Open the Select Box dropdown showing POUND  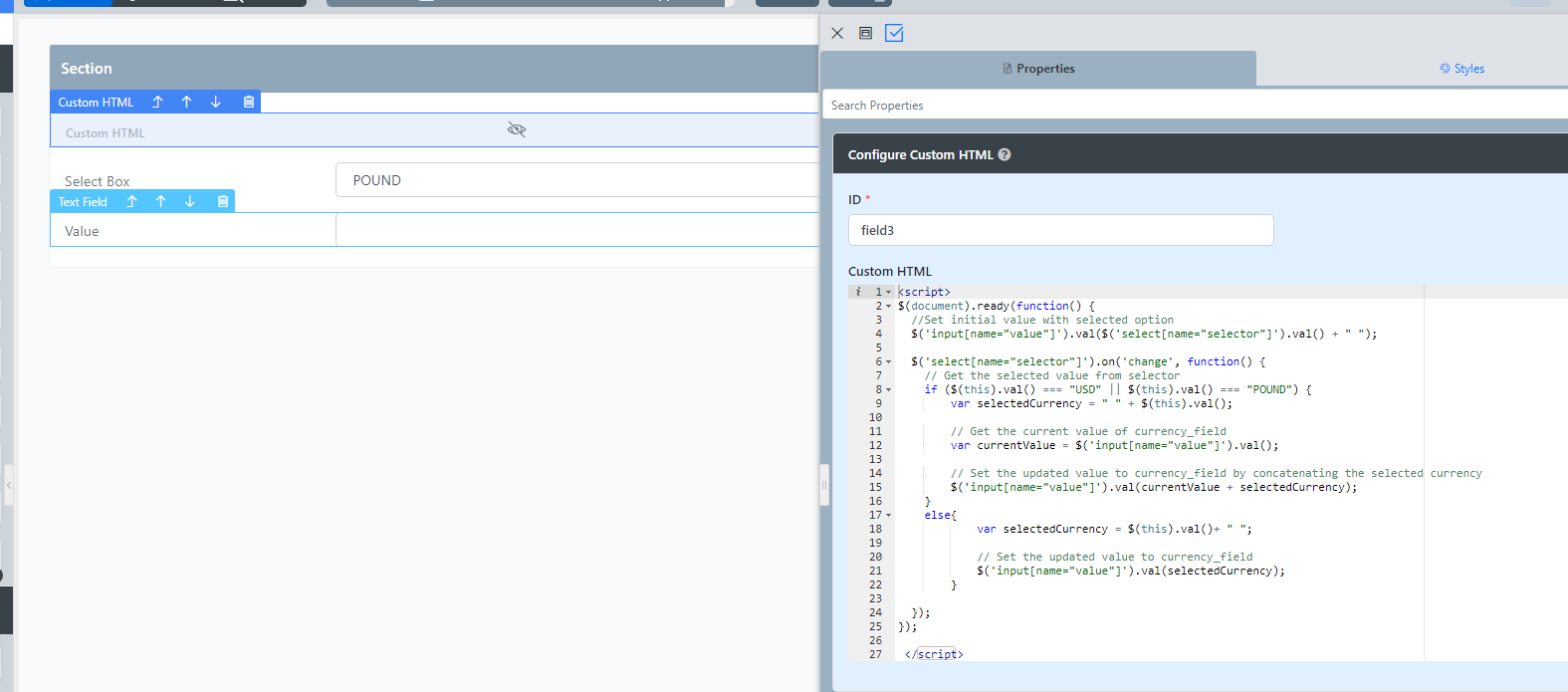(577, 180)
